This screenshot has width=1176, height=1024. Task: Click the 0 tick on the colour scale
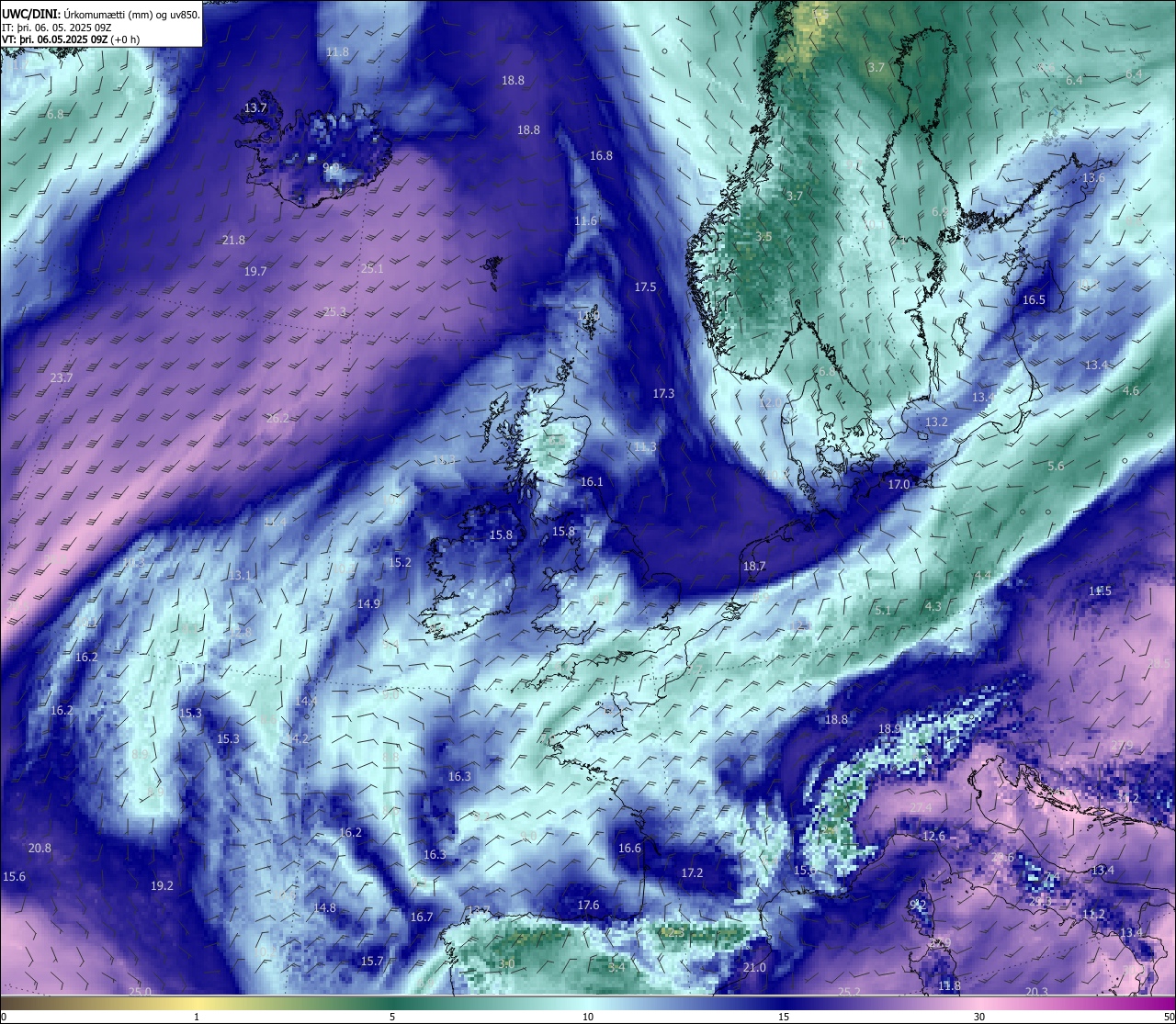pyautogui.click(x=4, y=1017)
